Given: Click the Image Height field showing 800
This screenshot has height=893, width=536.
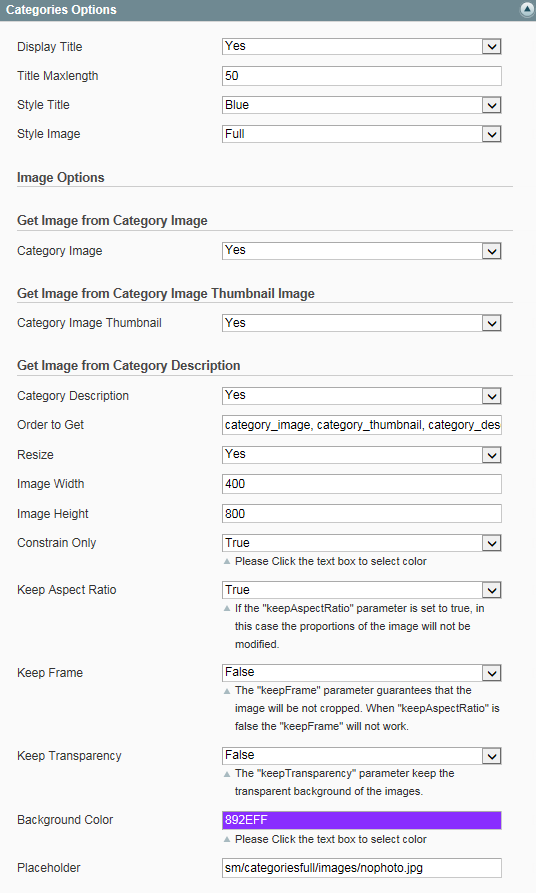Looking at the screenshot, I should tap(362, 514).
